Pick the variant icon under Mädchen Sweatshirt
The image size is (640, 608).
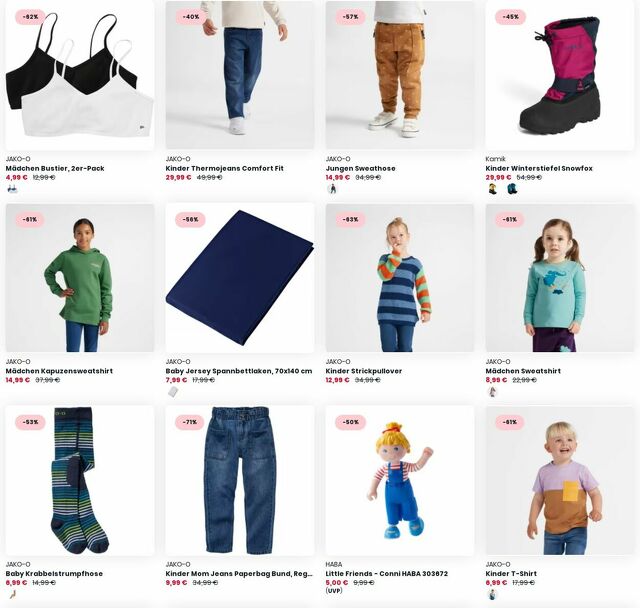(492, 392)
